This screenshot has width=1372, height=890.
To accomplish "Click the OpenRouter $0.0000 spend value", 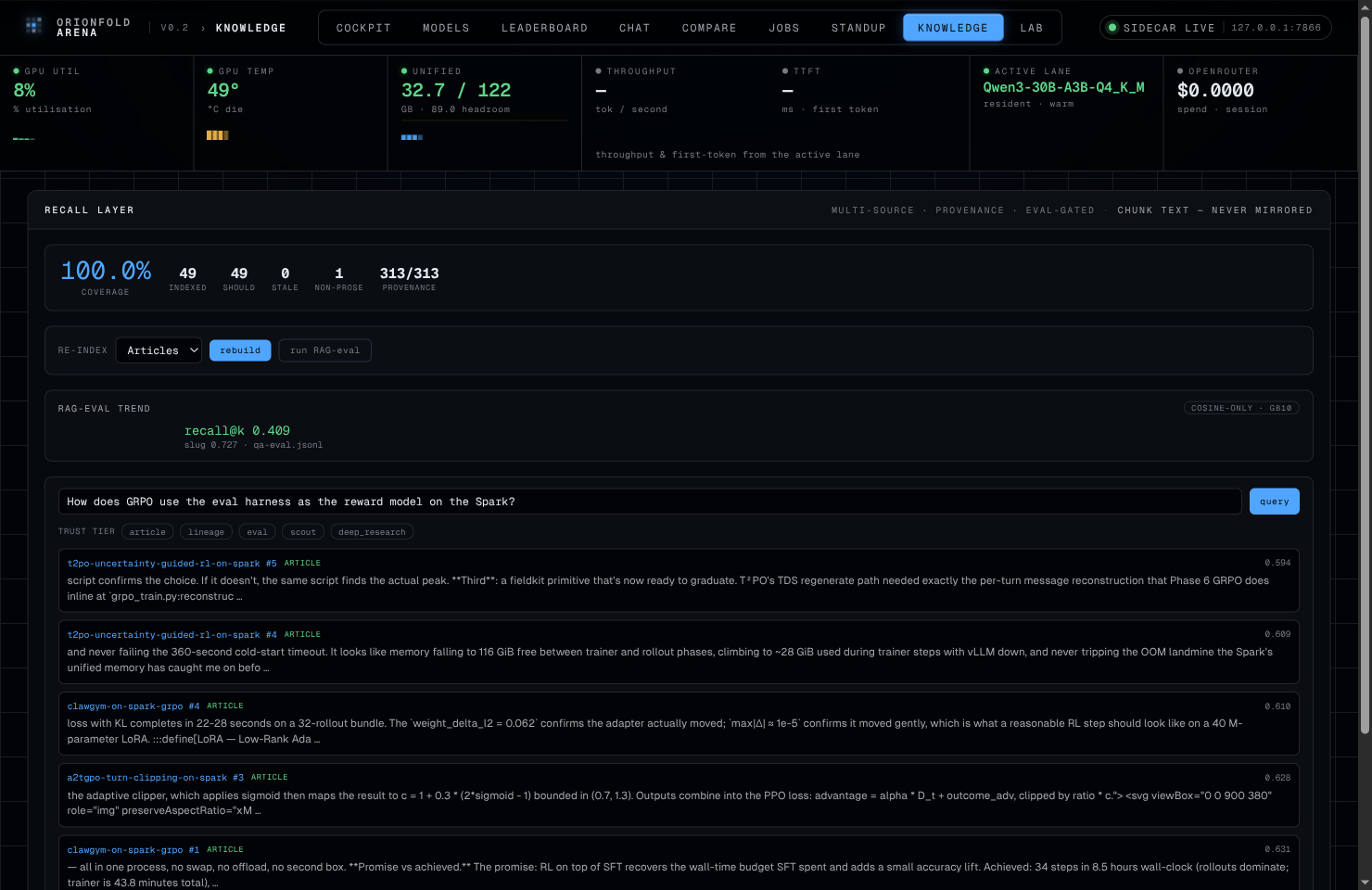I will point(1215,90).
